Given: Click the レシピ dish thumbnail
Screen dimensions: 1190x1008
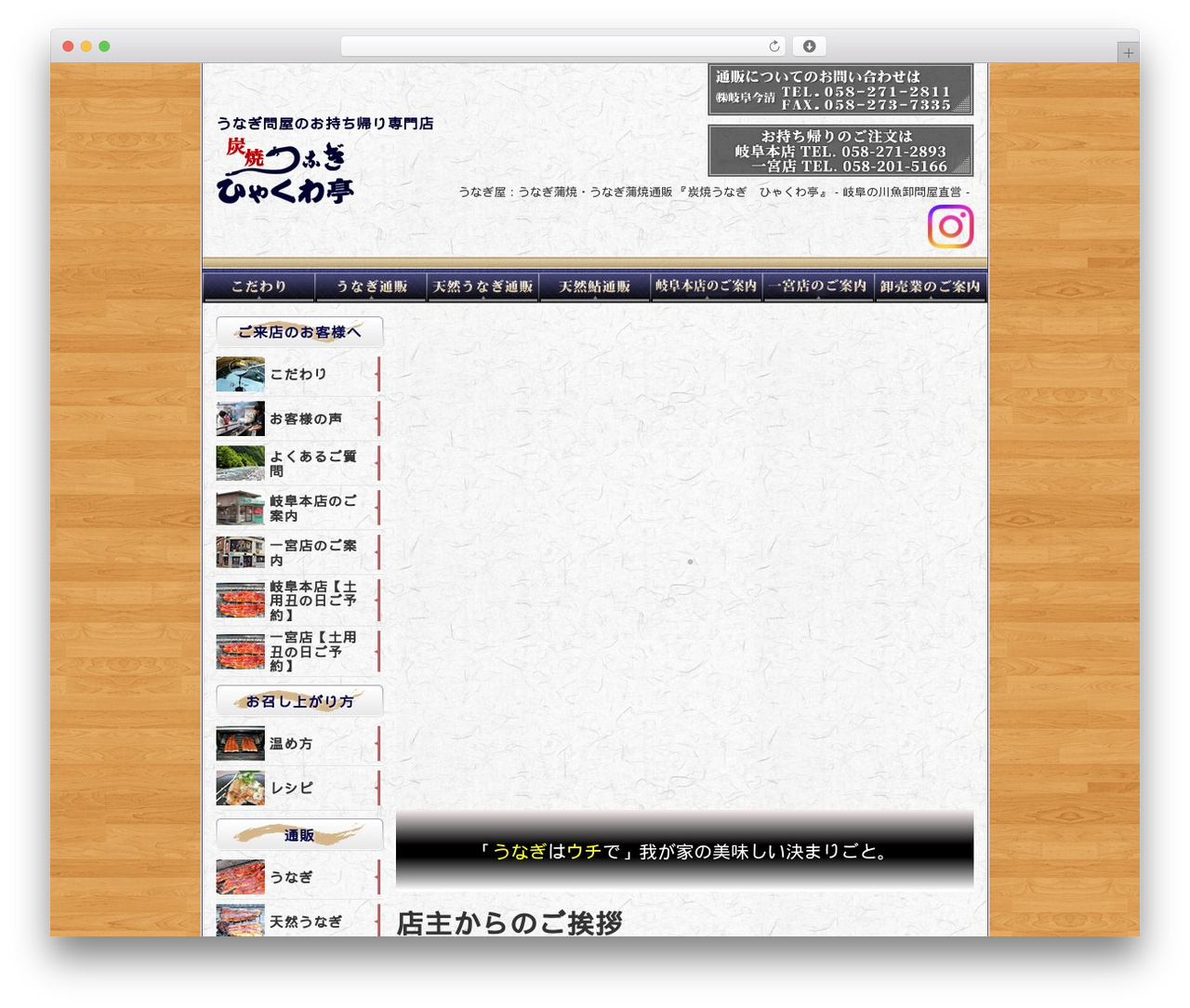Looking at the screenshot, I should 240,788.
